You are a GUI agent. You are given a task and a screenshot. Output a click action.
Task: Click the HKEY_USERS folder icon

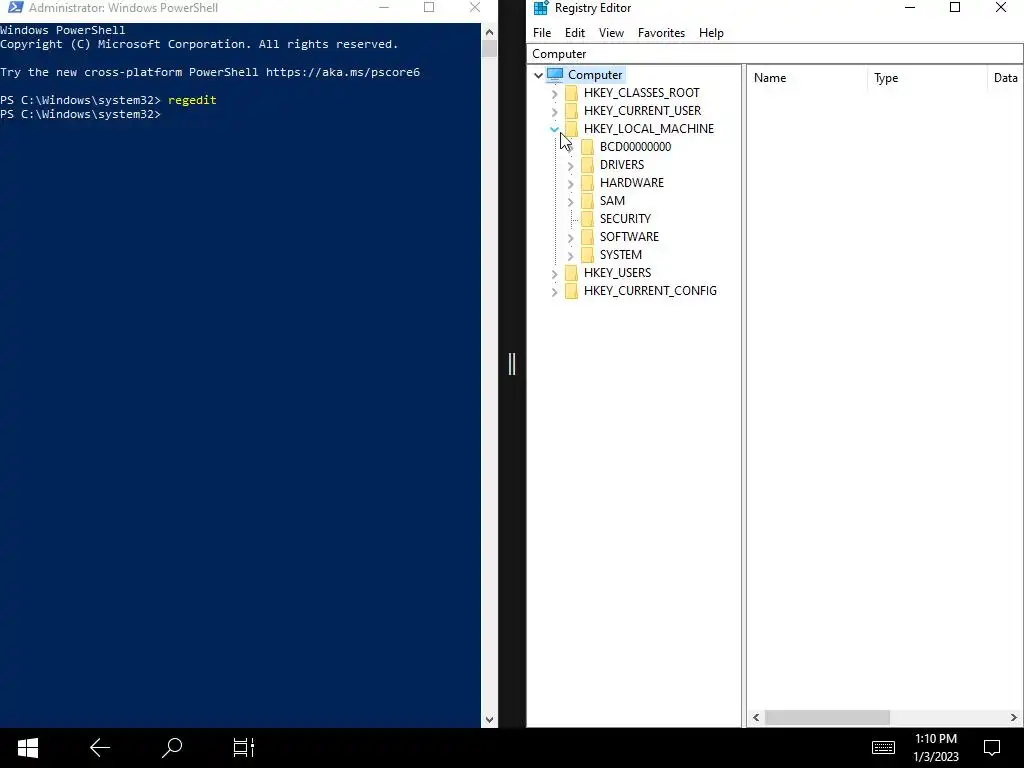pos(571,272)
